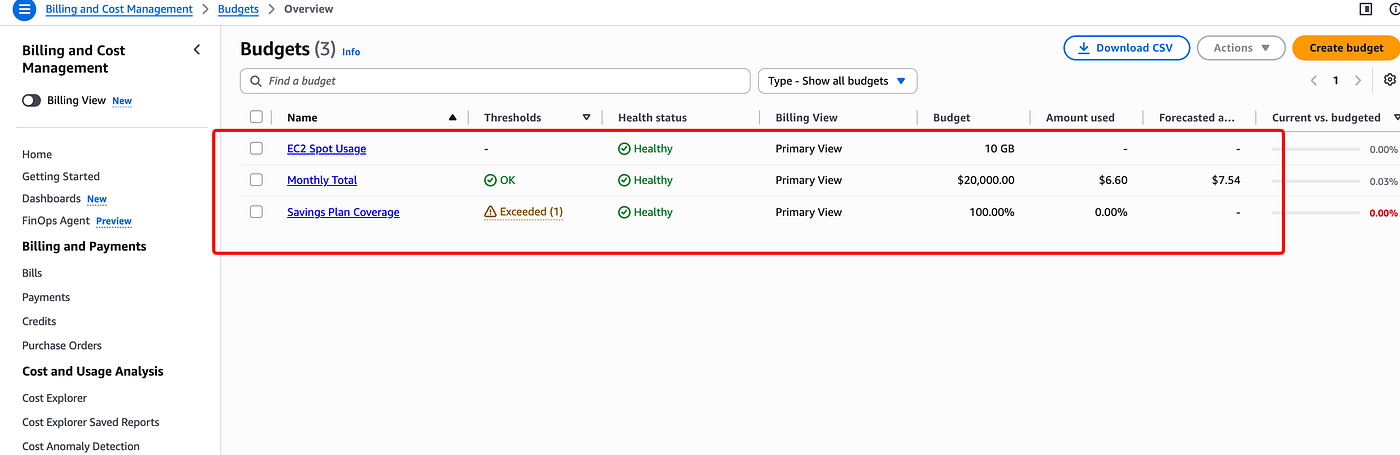Click the Find a budget search field
Image resolution: width=1400 pixels, height=455 pixels.
495,81
